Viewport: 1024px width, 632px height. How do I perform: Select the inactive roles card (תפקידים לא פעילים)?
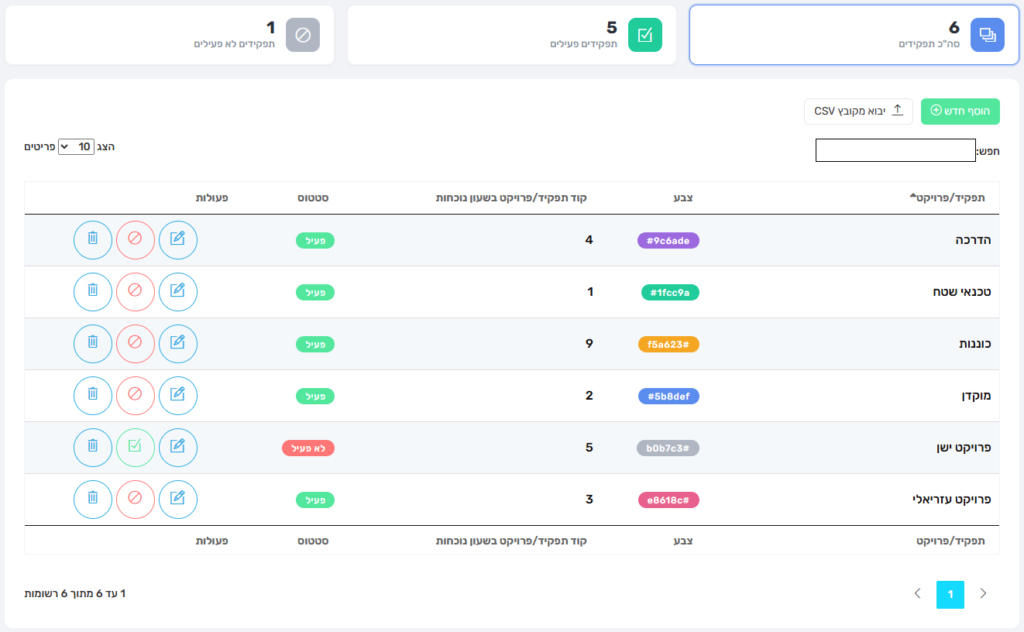point(170,35)
